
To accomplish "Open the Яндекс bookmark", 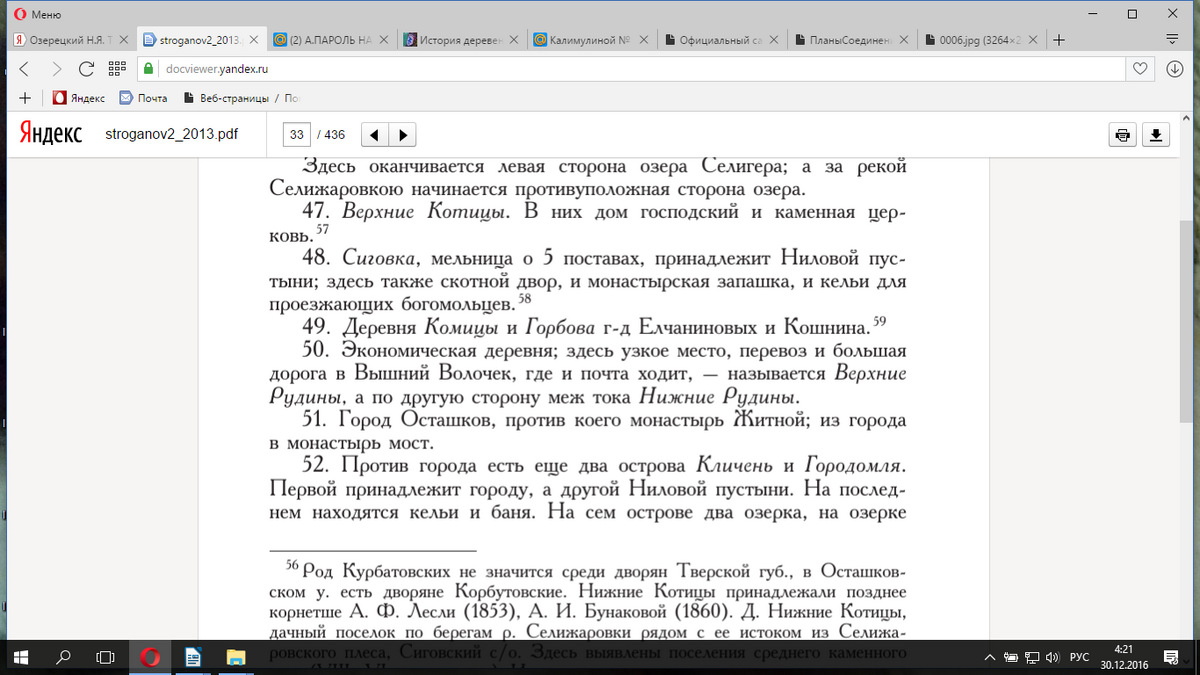I will click(x=79, y=98).
